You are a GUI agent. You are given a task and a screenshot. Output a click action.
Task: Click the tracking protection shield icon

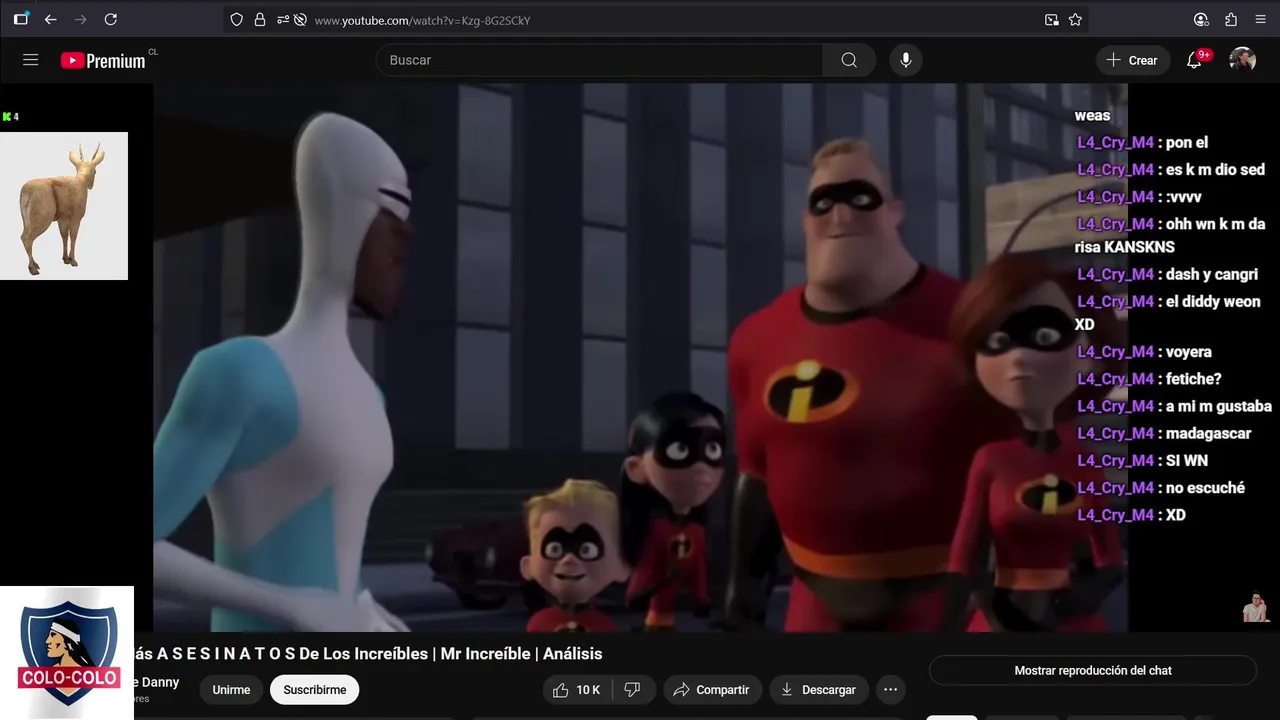point(237,19)
